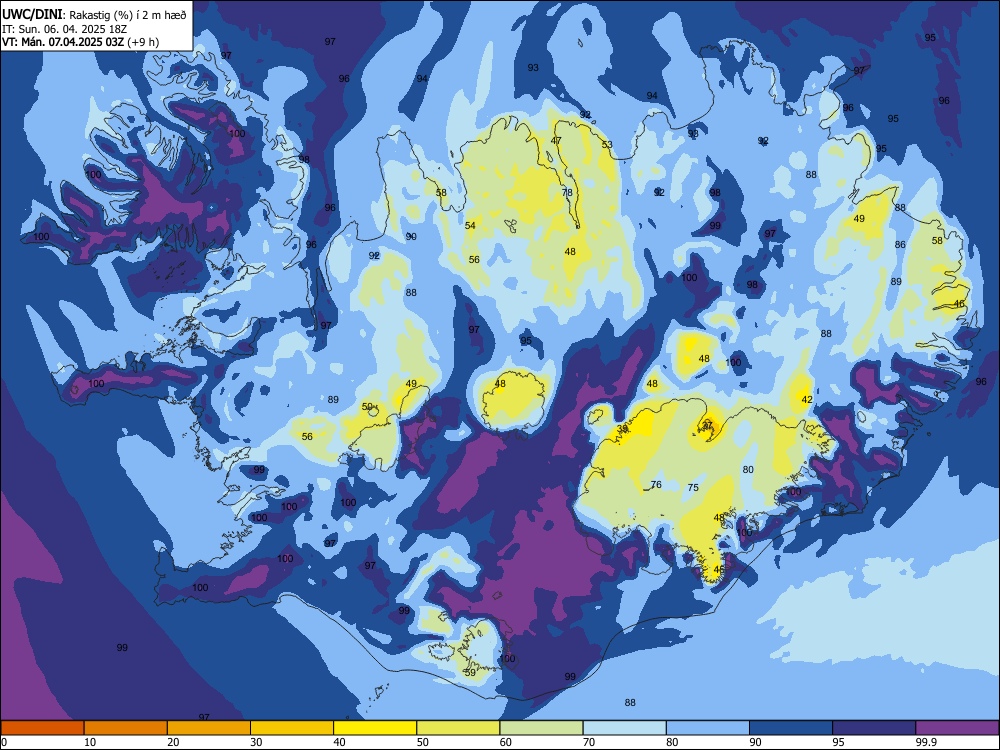The height and width of the screenshot is (750, 1000).
Task: Select the 30–40 golden yellow legend swatch
Action: (x=292, y=728)
